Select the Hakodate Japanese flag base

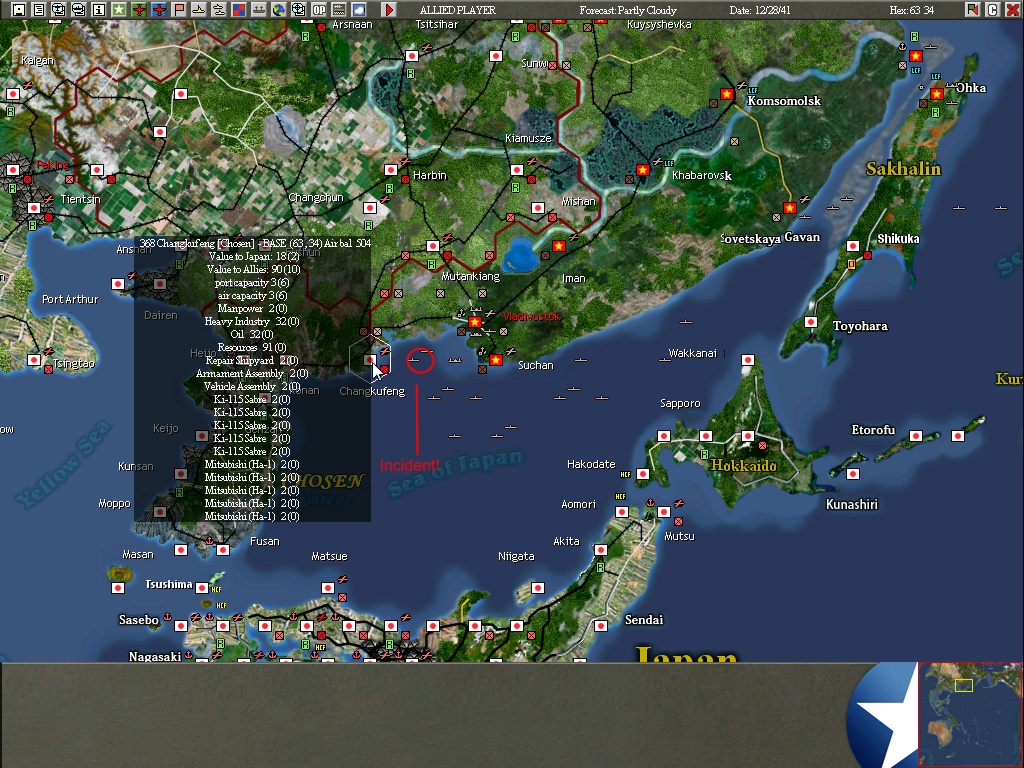[643, 474]
